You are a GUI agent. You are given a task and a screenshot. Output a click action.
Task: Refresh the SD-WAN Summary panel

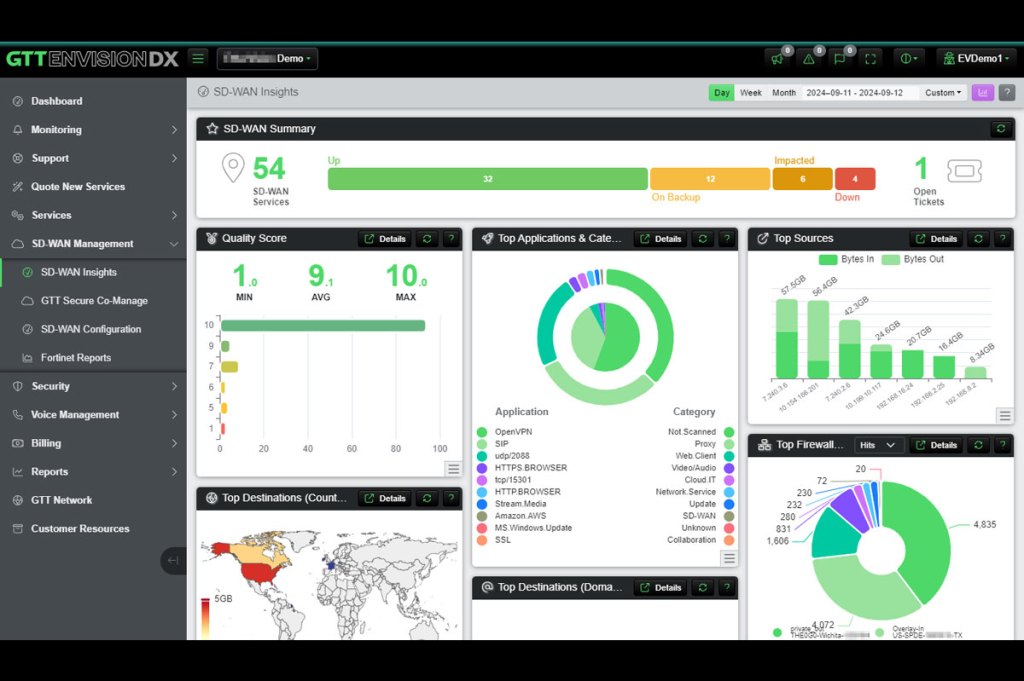[x=1000, y=129]
